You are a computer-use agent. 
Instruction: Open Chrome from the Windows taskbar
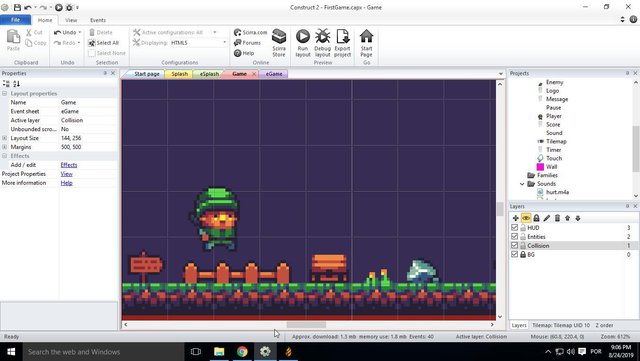click(x=242, y=352)
